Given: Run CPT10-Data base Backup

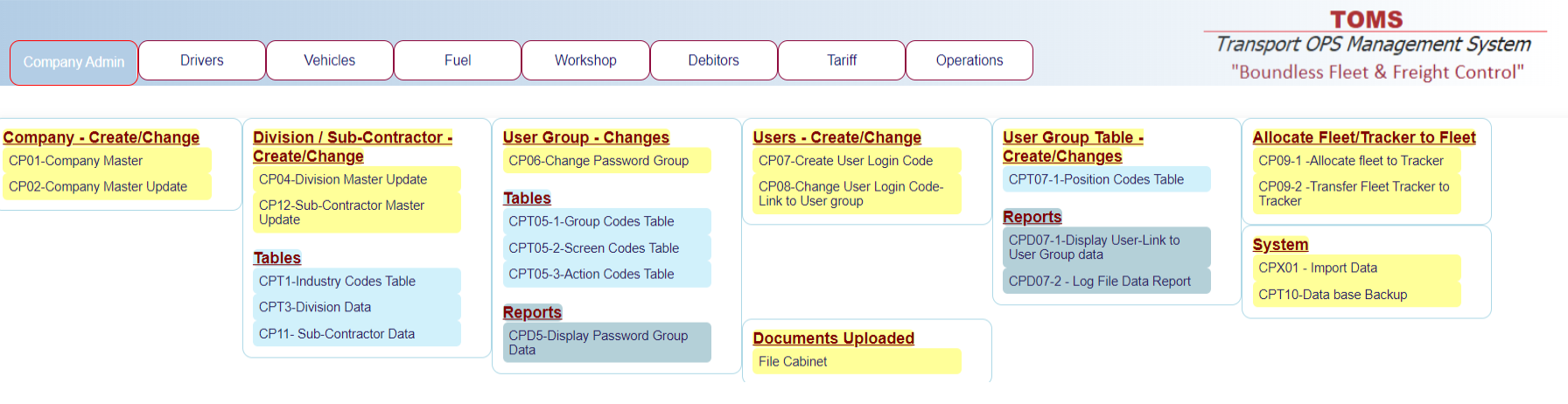Looking at the screenshot, I should coord(1333,295).
